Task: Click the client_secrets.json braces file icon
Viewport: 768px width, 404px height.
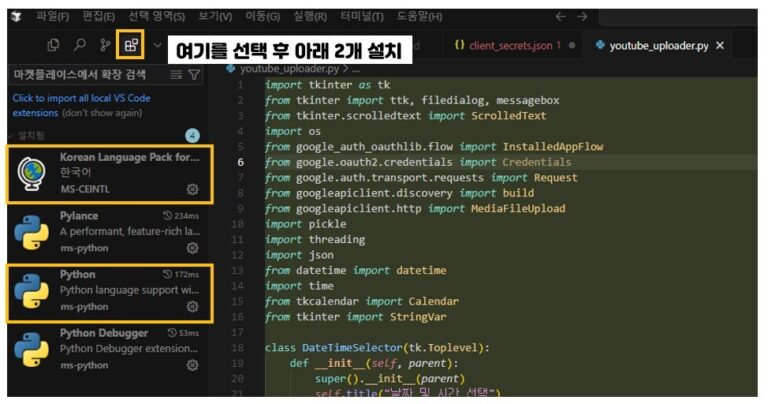Action: click(x=459, y=45)
